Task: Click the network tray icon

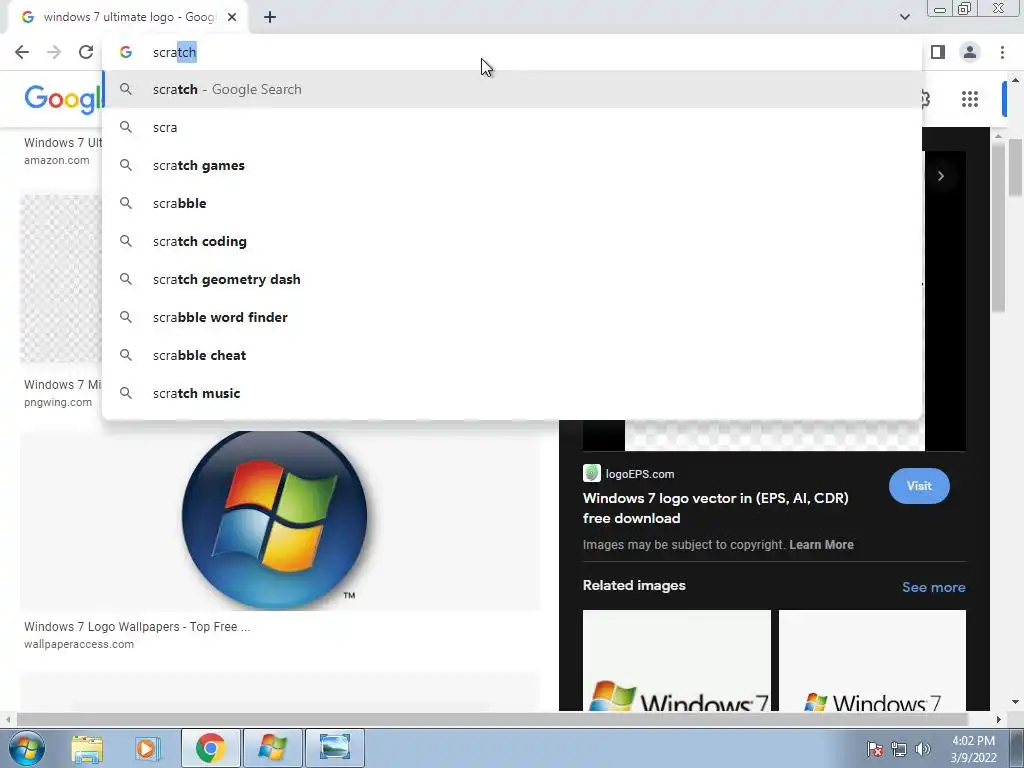Action: (x=899, y=749)
